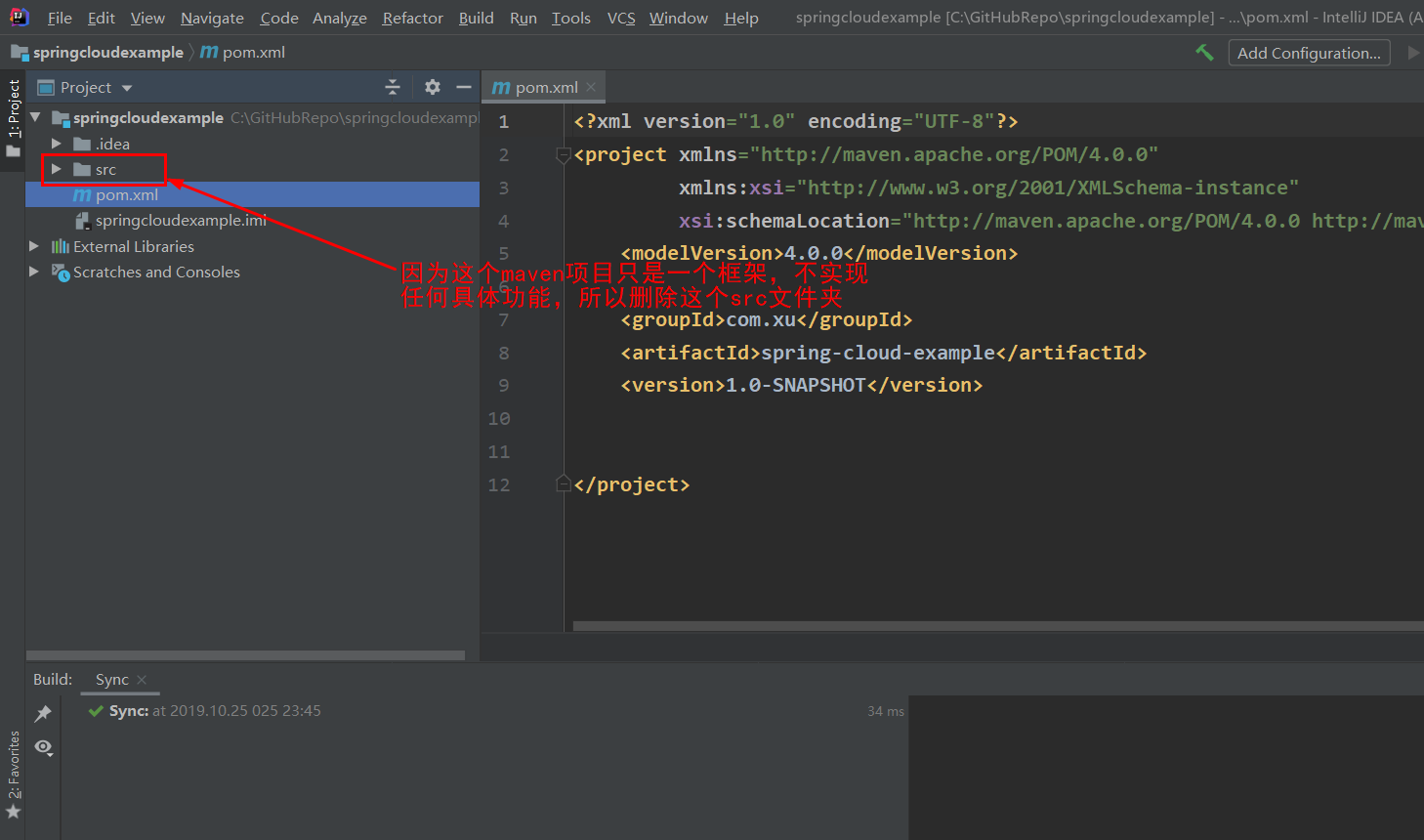Close the Sync tab in Build panel
1424x840 pixels.
tap(142, 680)
